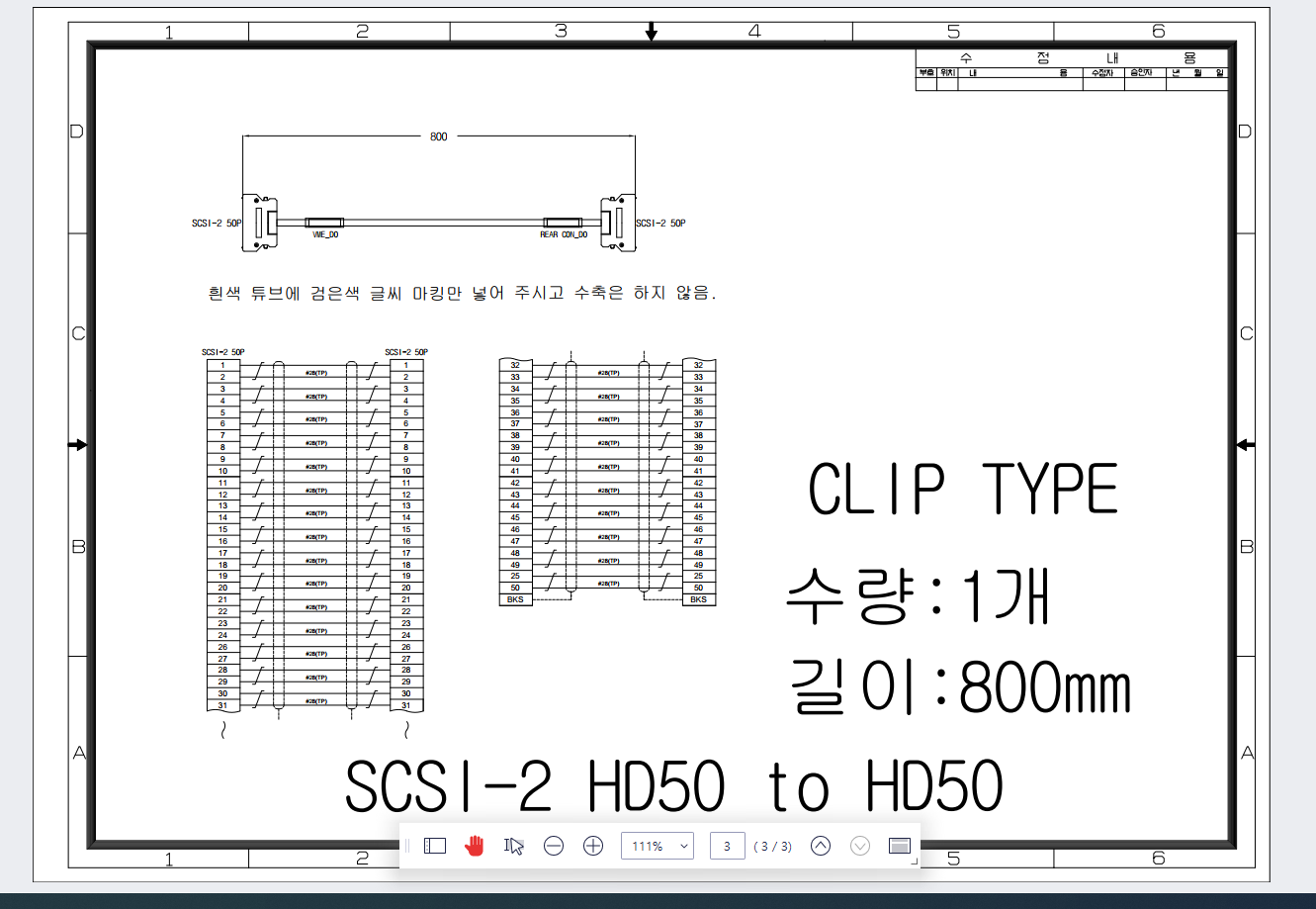The width and height of the screenshot is (1316, 909).
Task: Activate the text selection cursor tool
Action: tap(514, 846)
